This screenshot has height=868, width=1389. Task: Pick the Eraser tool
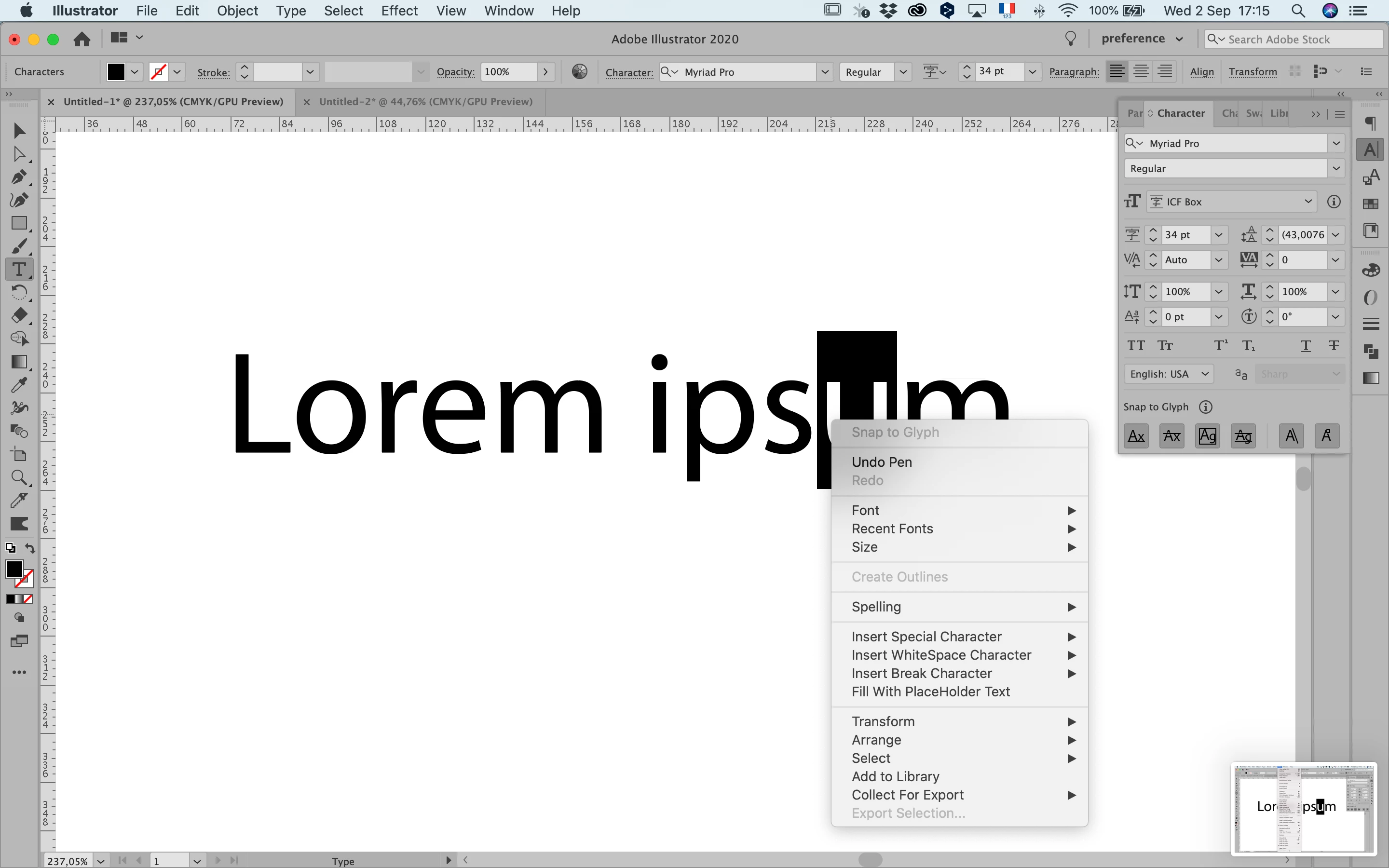(19, 316)
